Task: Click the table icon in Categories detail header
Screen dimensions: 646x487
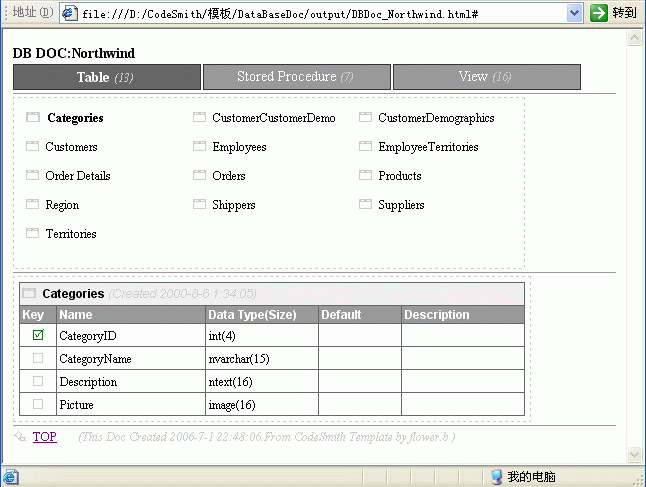Action: pyautogui.click(x=29, y=293)
